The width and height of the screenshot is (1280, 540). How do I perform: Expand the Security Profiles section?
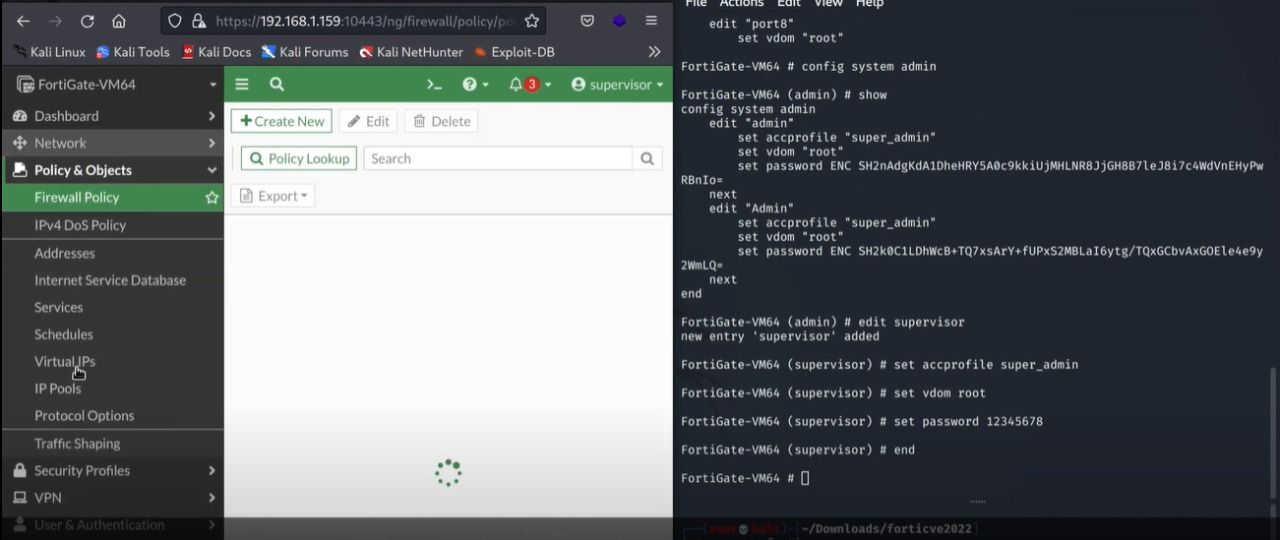pos(112,470)
